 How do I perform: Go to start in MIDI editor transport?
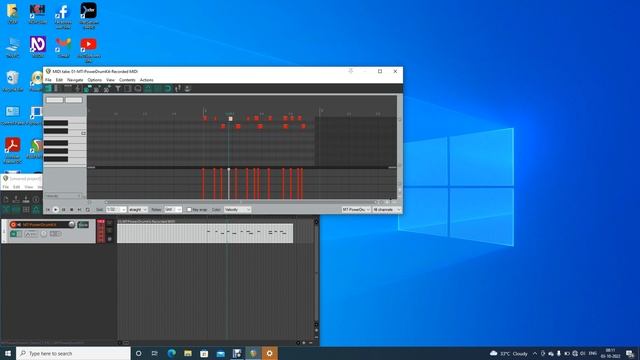point(48,210)
